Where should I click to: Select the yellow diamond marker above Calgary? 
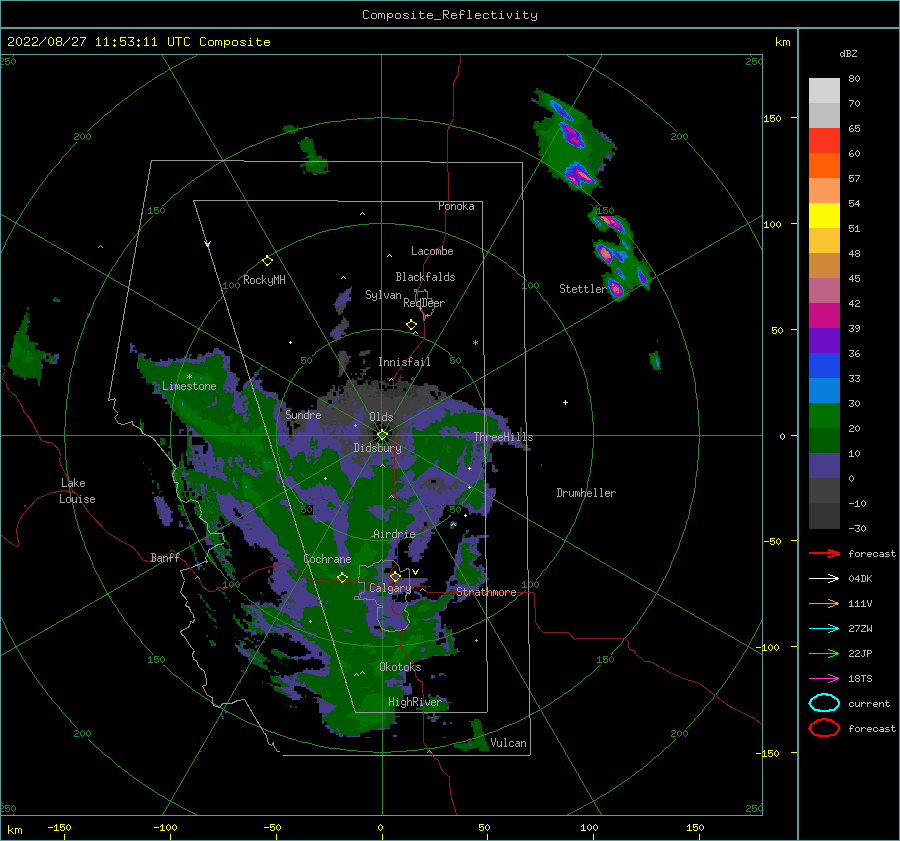395,576
